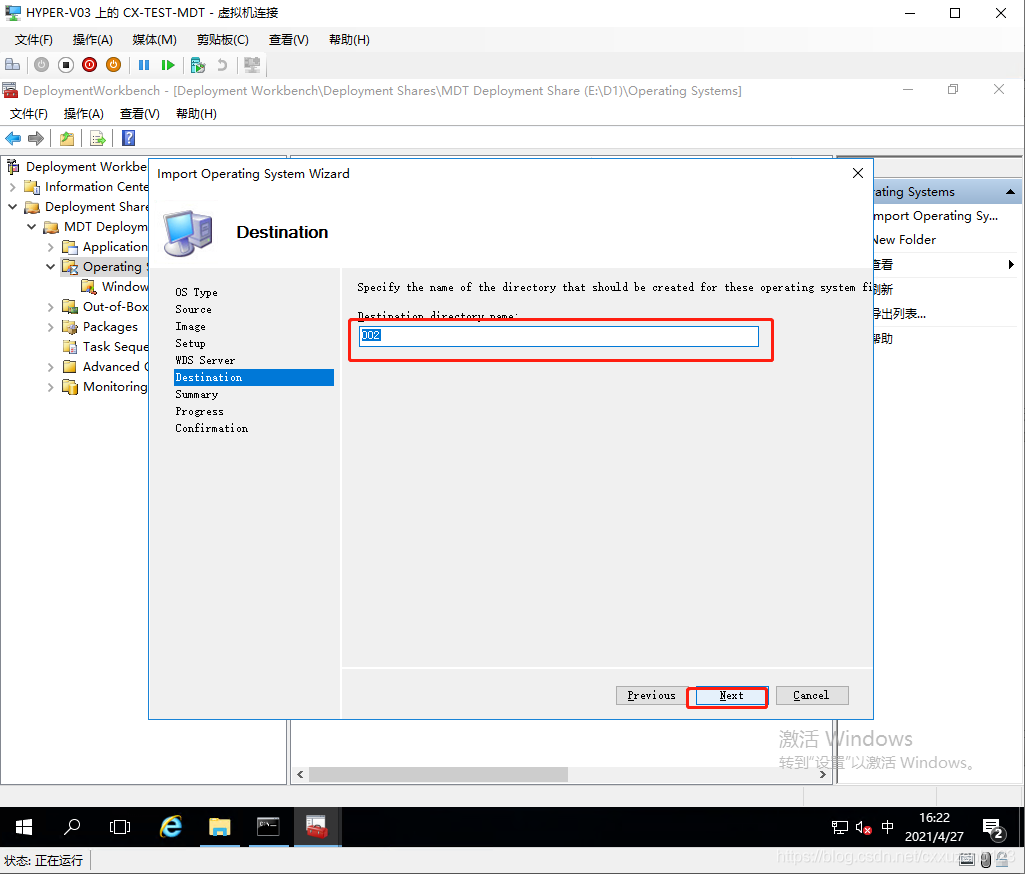Click the orange Save state icon
This screenshot has width=1025, height=875.
pos(114,65)
